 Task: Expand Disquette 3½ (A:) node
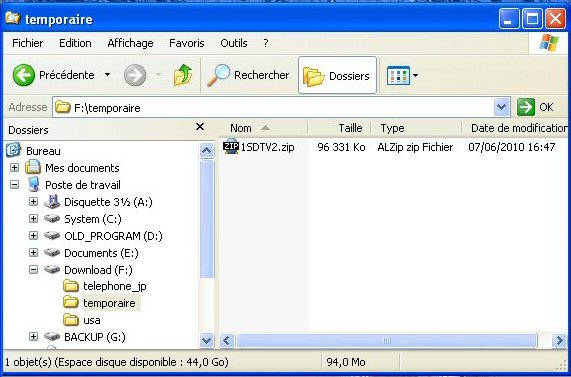point(33,201)
